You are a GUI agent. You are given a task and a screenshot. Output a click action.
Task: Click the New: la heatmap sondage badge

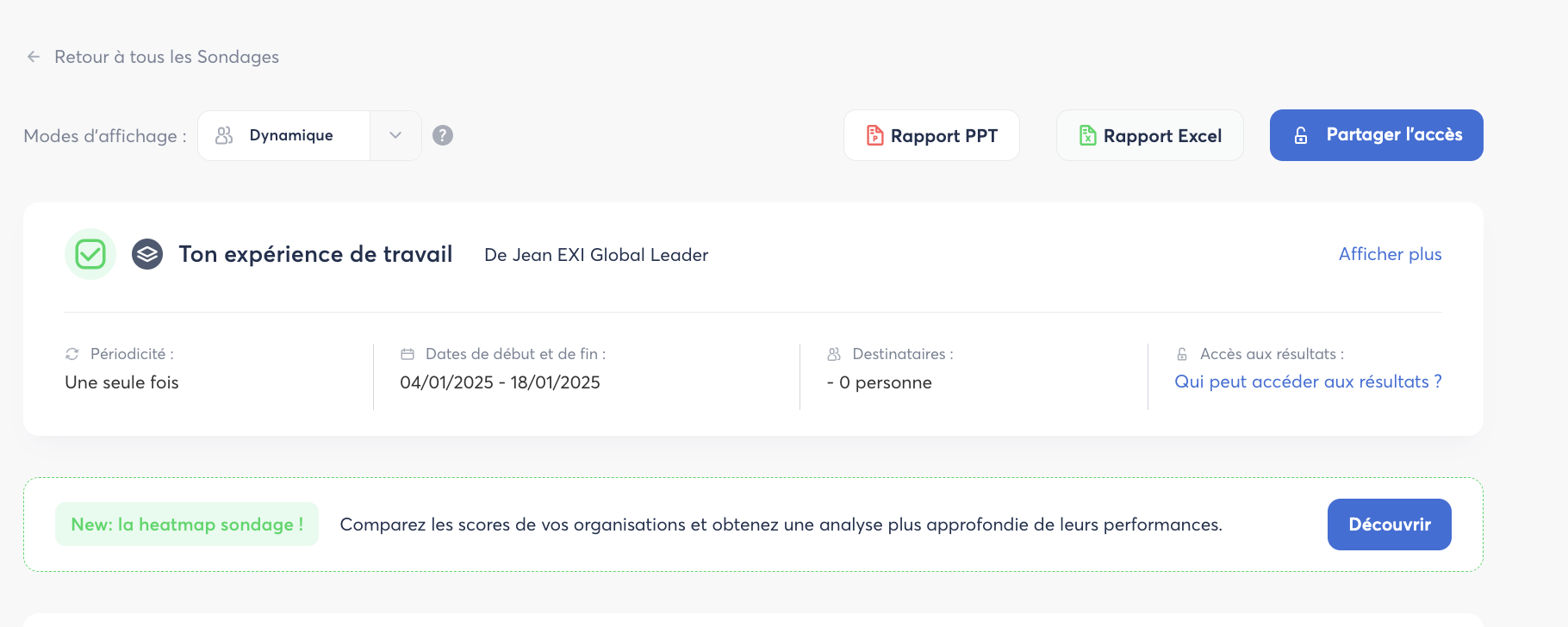click(x=187, y=525)
